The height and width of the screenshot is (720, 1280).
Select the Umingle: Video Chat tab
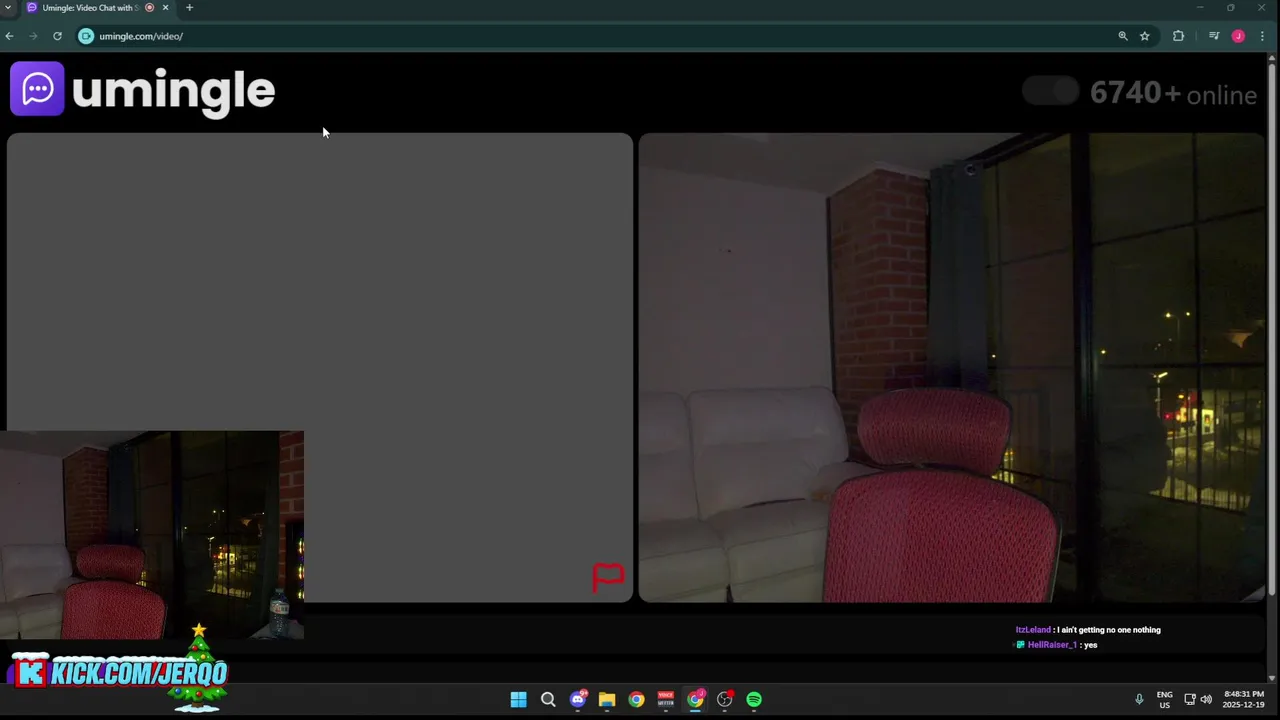click(90, 8)
